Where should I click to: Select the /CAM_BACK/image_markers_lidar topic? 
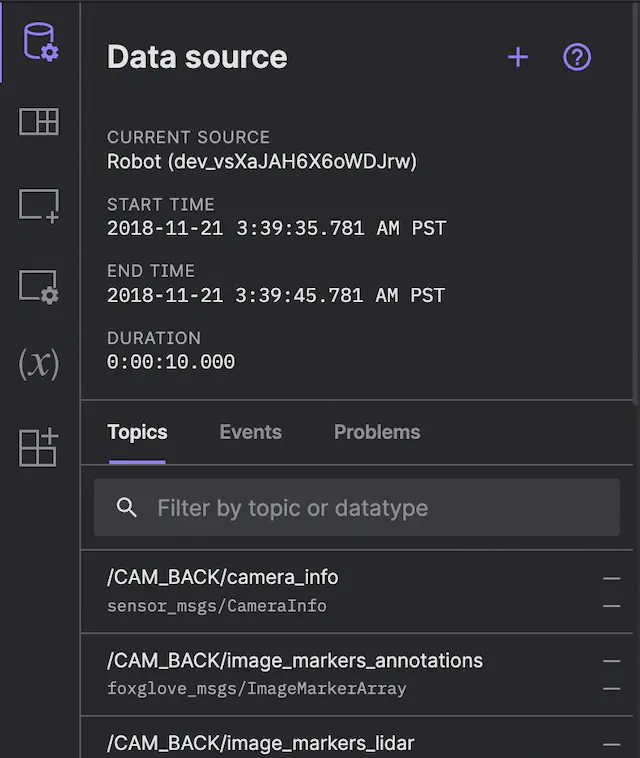click(260, 742)
